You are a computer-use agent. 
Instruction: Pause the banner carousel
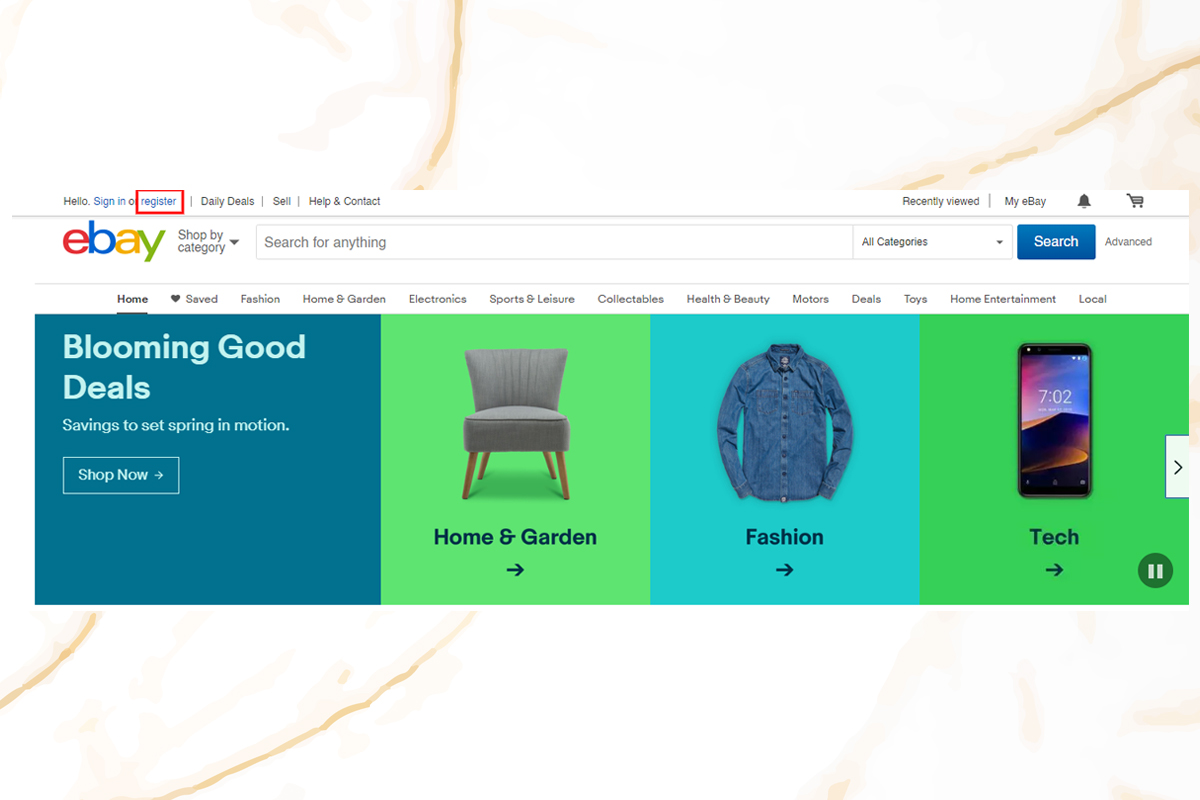(x=1155, y=571)
